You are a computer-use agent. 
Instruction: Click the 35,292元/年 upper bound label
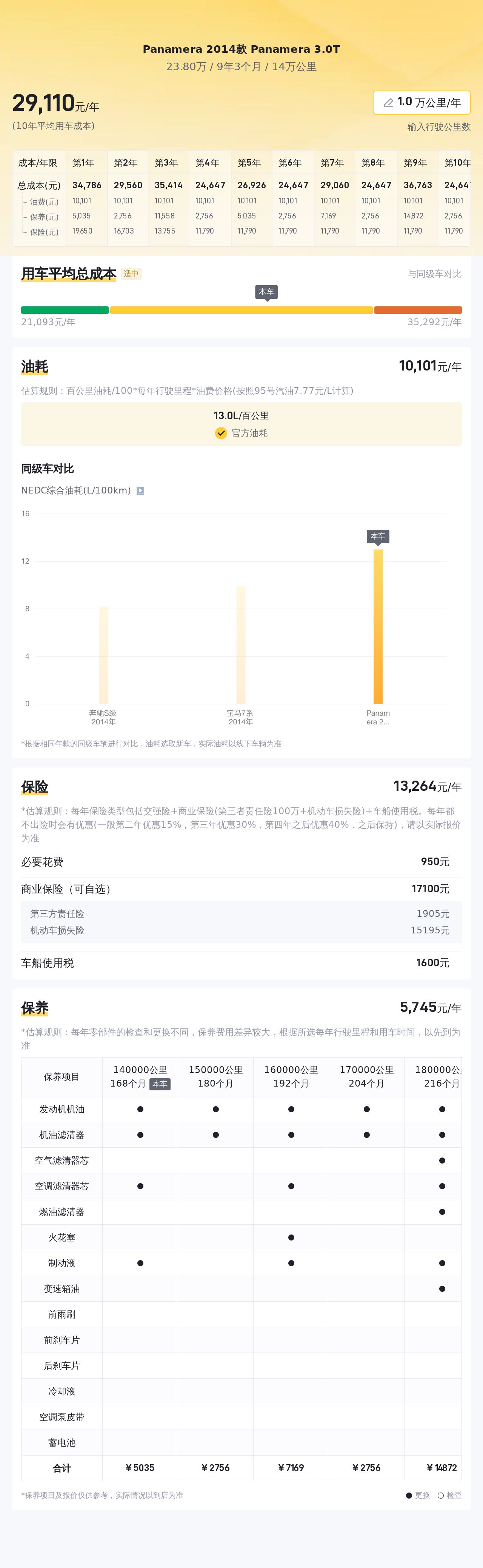pos(434,322)
